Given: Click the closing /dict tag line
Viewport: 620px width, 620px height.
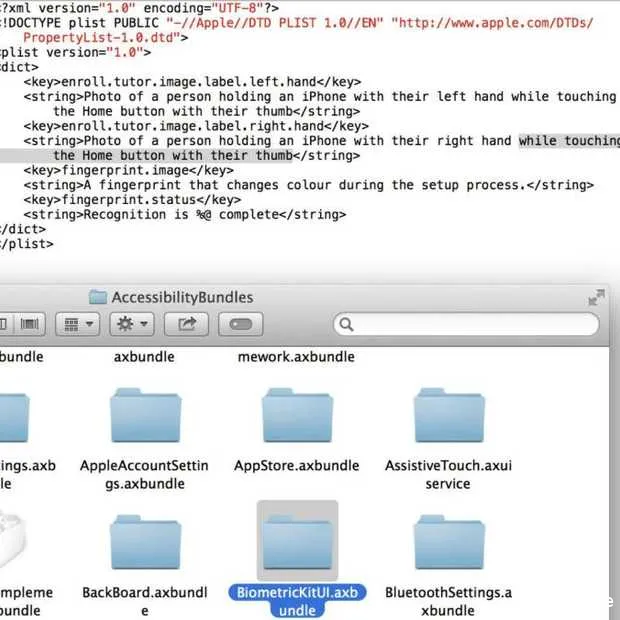Looking at the screenshot, I should (x=23, y=229).
